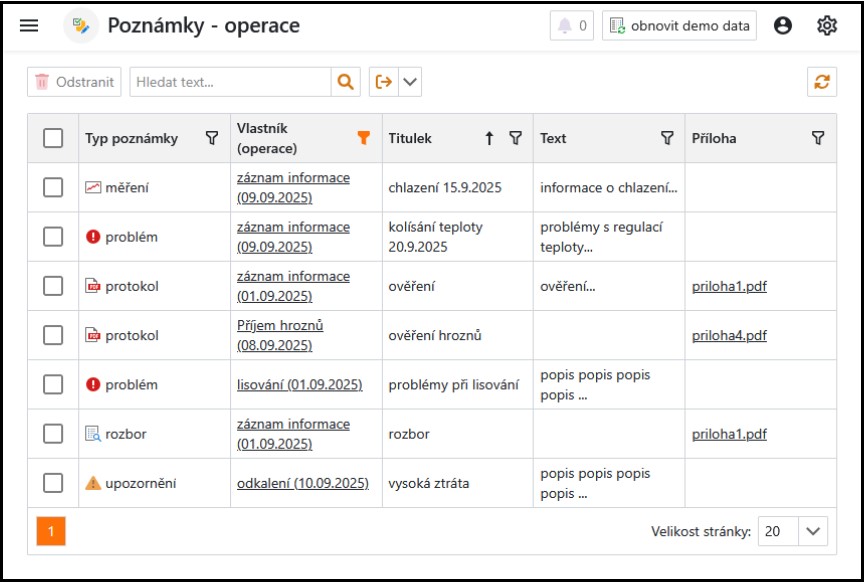Open the Příloha column filter
This screenshot has width=865, height=582.
click(x=818, y=138)
